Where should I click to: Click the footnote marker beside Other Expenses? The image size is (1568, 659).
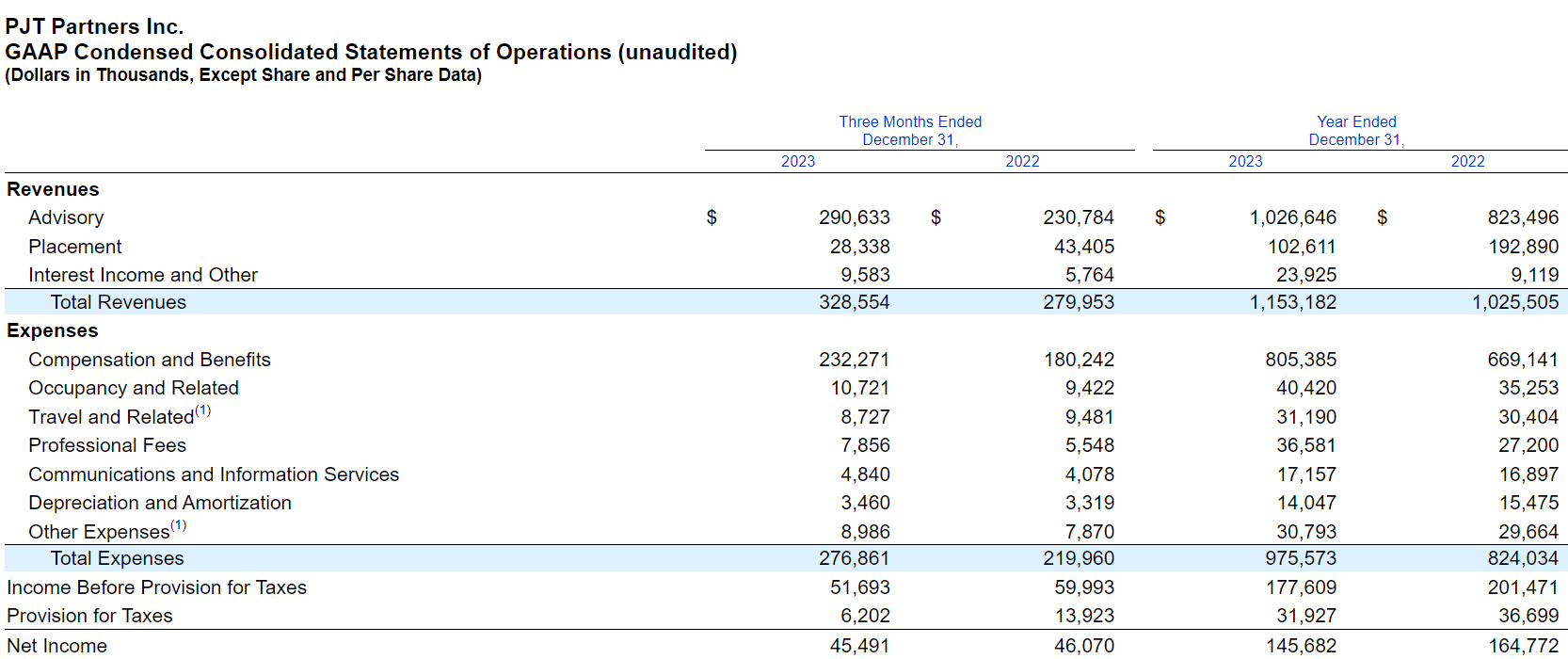click(x=179, y=525)
